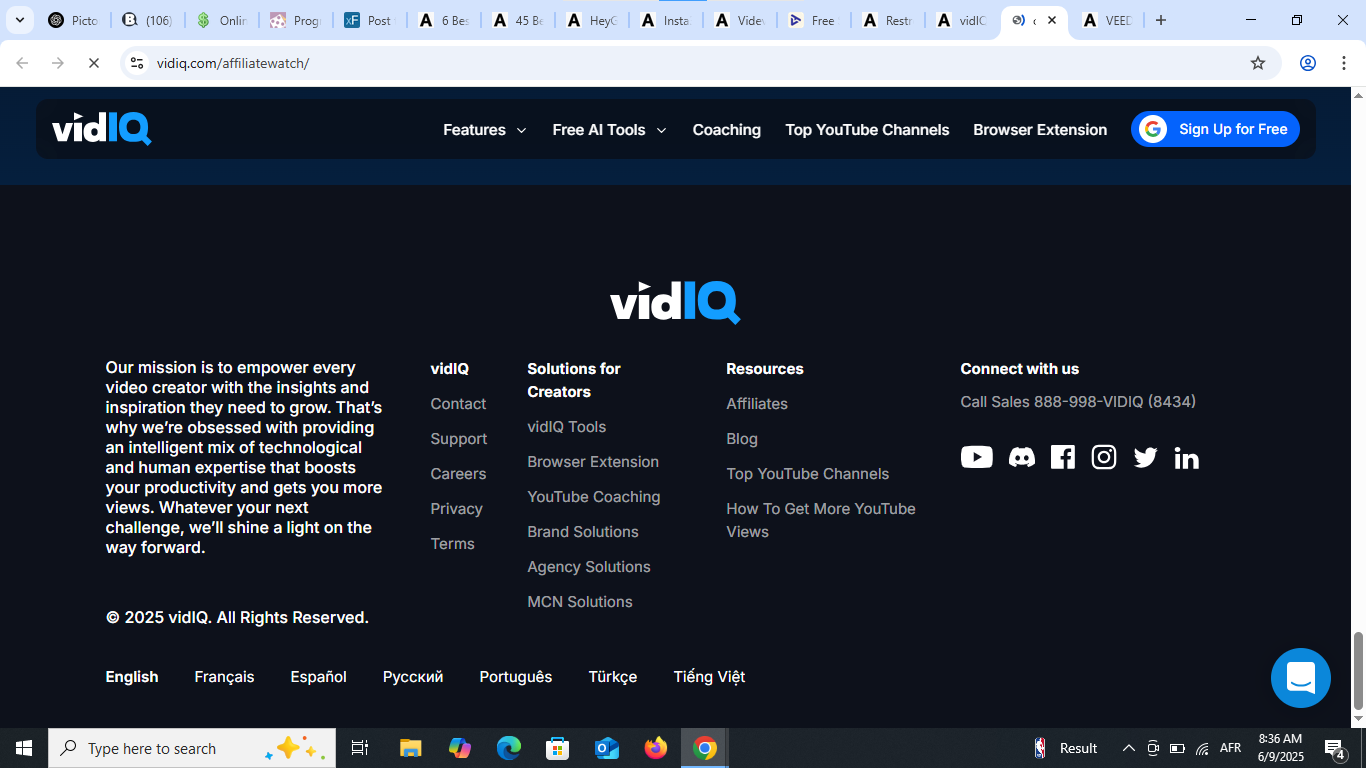Open vidIQ Tools footer link
This screenshot has height=768, width=1366.
click(567, 427)
